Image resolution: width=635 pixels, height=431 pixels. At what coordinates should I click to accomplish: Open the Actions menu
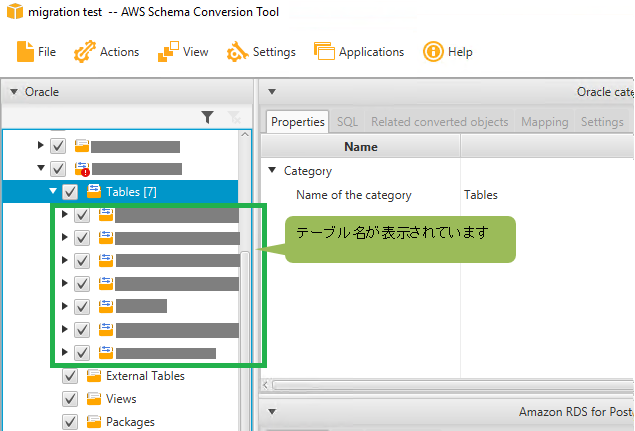[107, 52]
